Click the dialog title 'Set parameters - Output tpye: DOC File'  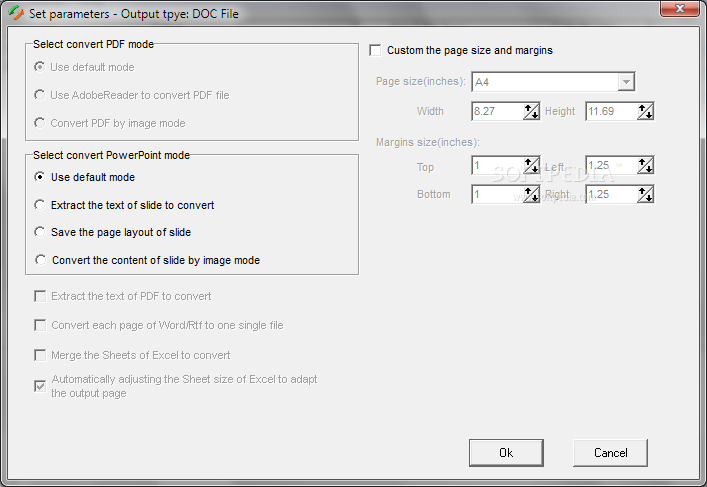click(x=134, y=14)
